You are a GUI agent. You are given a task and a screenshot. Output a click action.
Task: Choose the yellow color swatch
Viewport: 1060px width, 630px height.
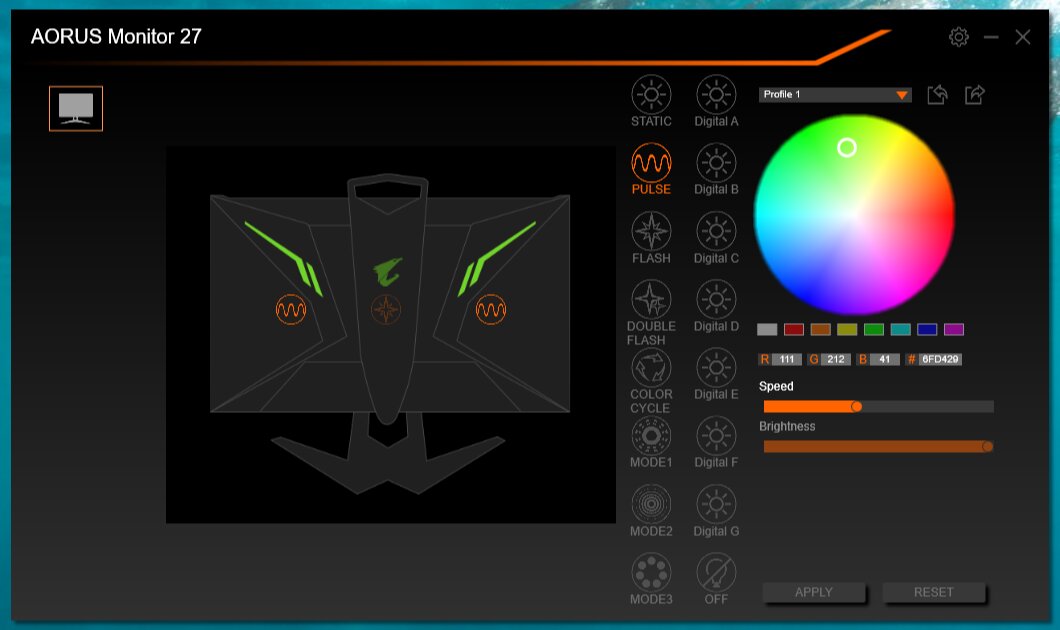tap(847, 329)
